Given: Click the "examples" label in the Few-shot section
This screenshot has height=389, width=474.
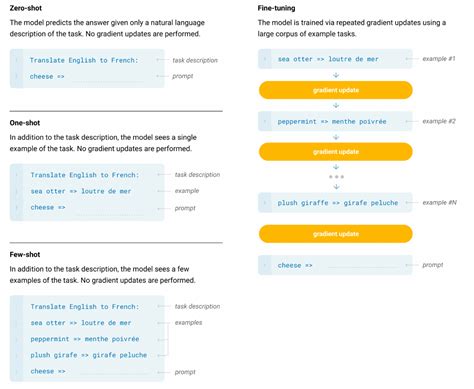Looking at the screenshot, I should pos(188,323).
